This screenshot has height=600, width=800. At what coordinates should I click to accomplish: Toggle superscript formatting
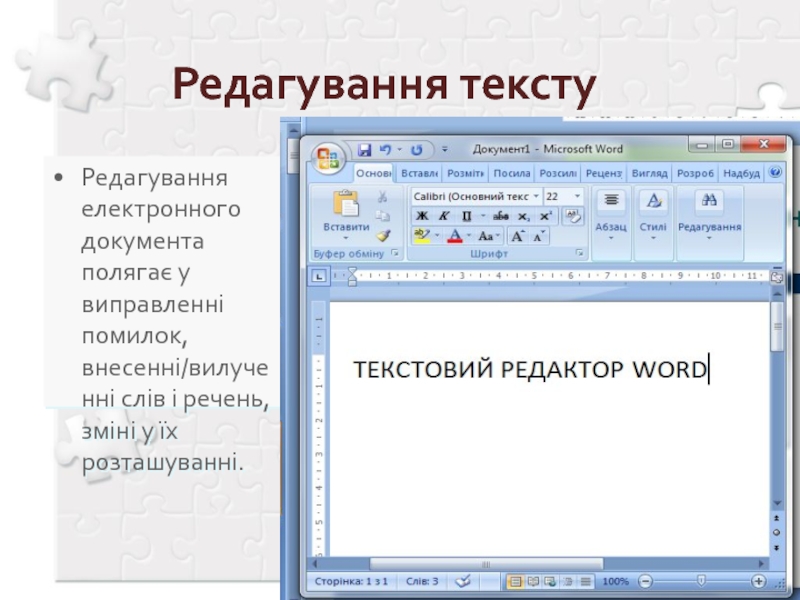(545, 216)
